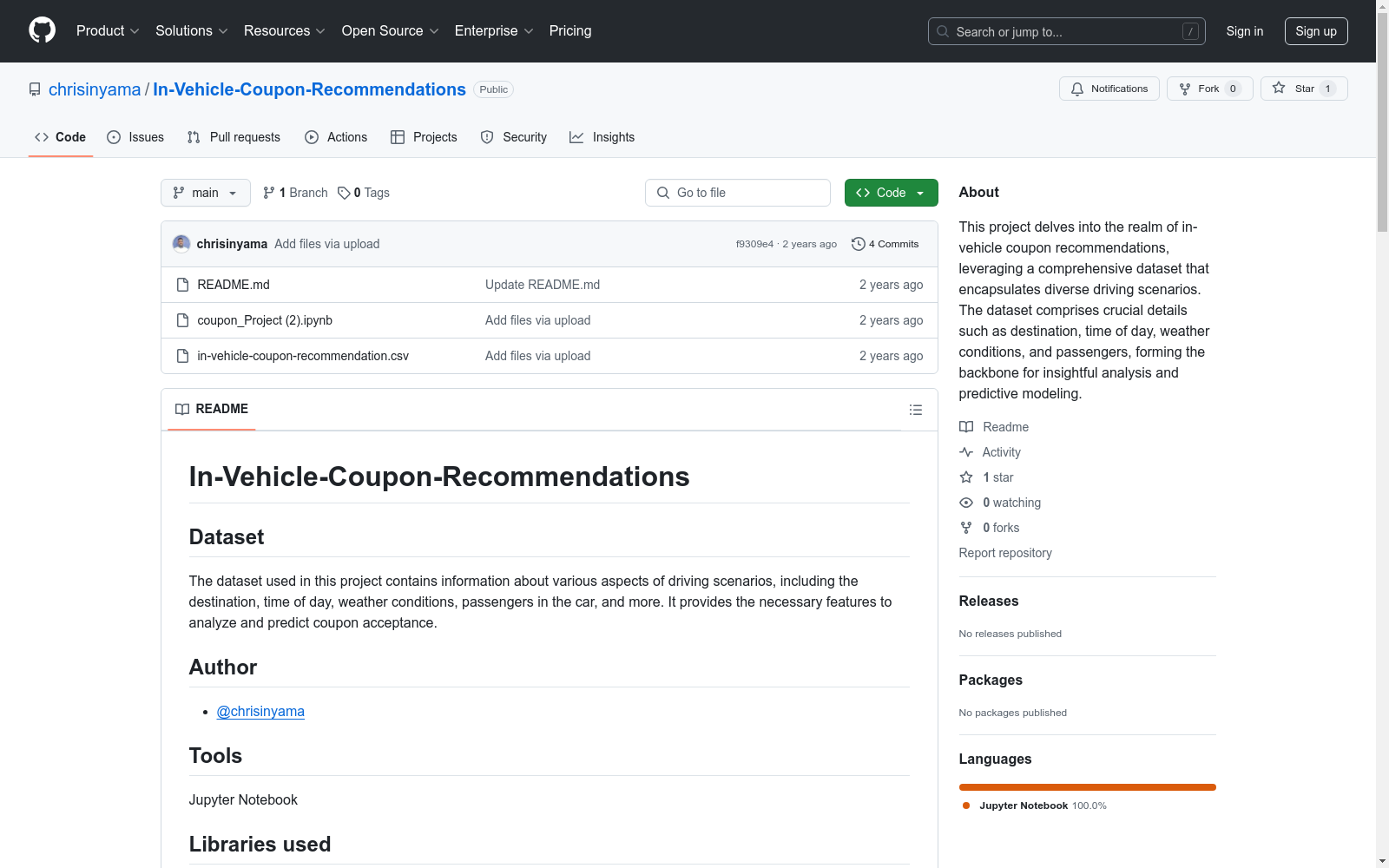Image resolution: width=1389 pixels, height=868 pixels.
Task: Click the Go to file search field
Action: coord(738,193)
